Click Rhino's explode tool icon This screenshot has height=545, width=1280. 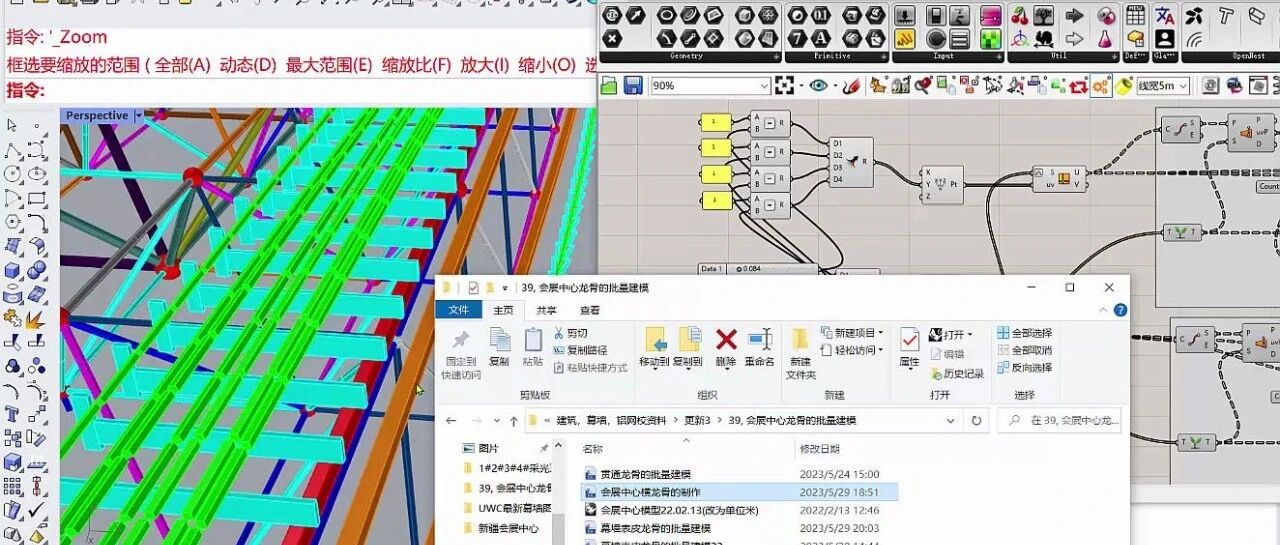(x=36, y=319)
